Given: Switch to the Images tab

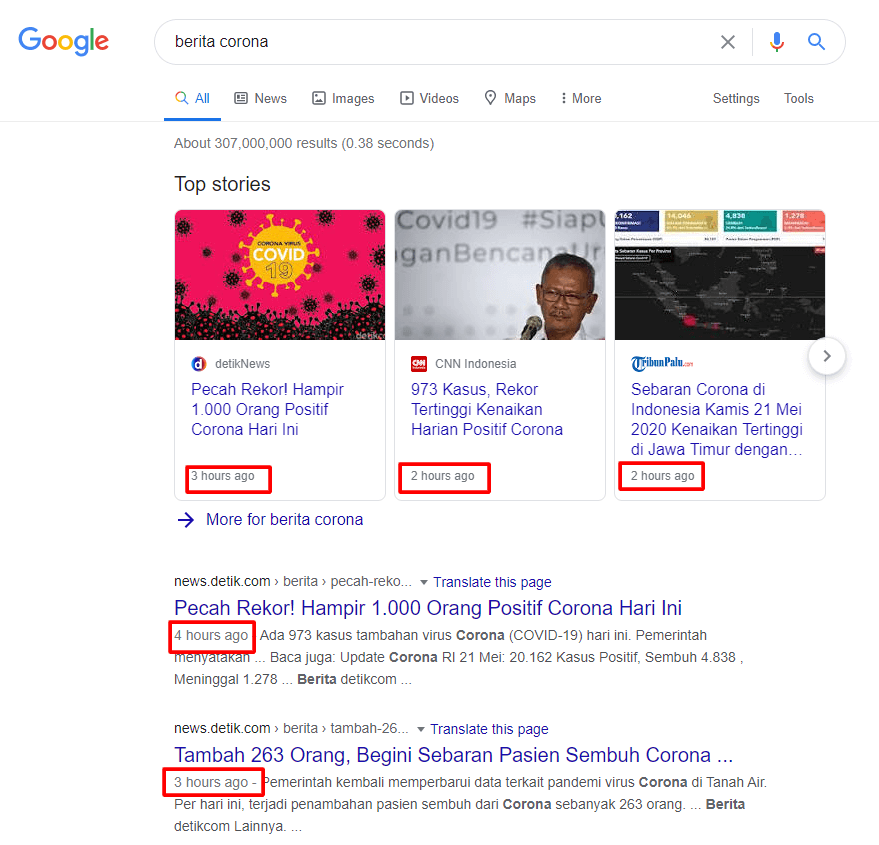Looking at the screenshot, I should (x=343, y=99).
